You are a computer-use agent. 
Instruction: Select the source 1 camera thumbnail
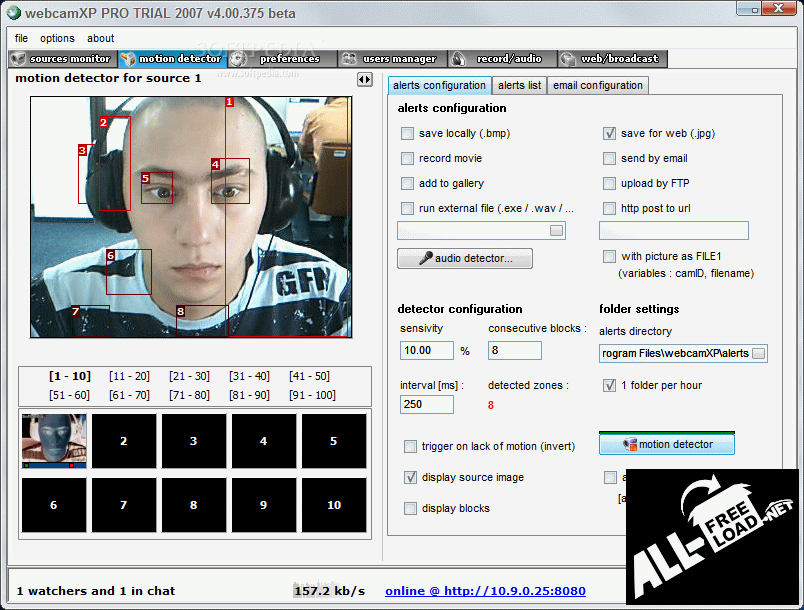pyautogui.click(x=54, y=441)
